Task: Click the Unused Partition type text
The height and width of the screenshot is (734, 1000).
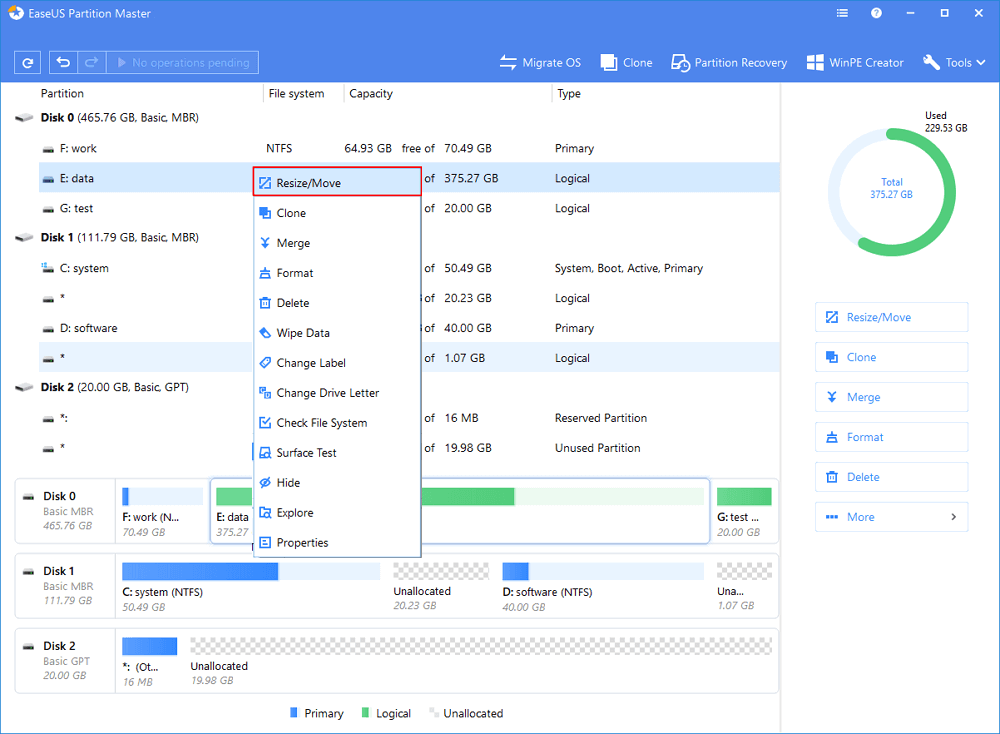Action: pos(598,448)
